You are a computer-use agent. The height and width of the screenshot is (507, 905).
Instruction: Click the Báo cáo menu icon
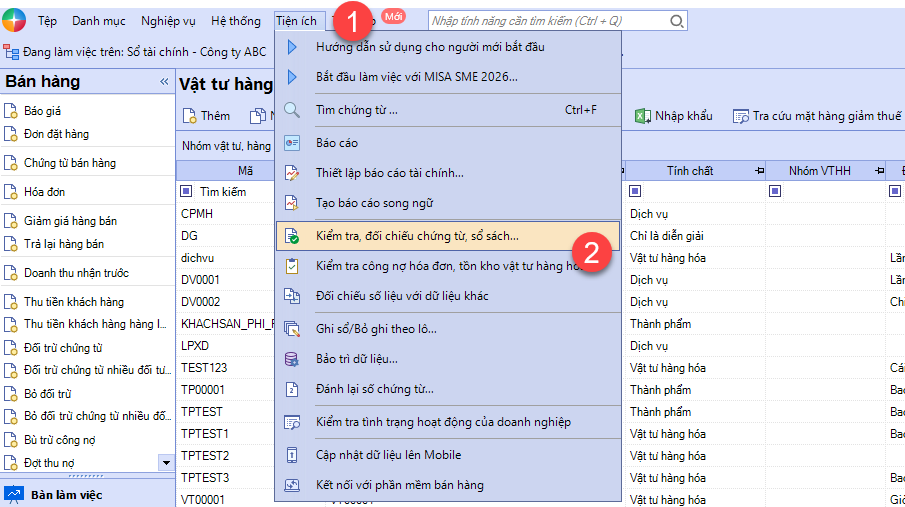point(292,143)
